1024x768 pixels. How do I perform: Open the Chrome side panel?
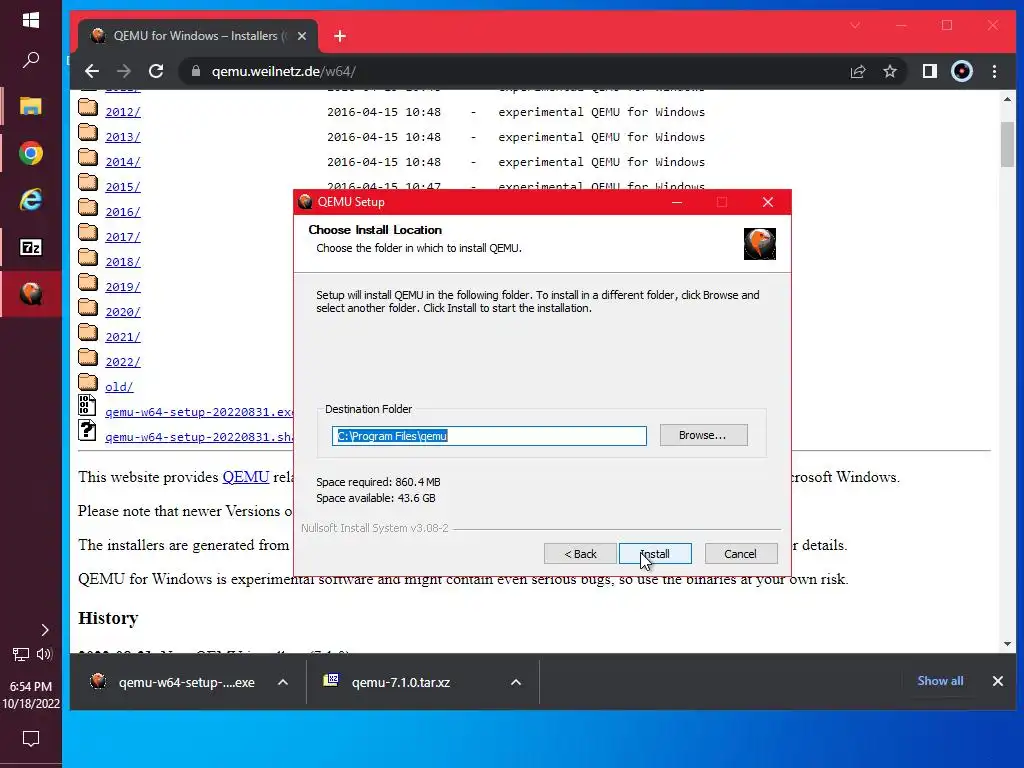pos(929,71)
